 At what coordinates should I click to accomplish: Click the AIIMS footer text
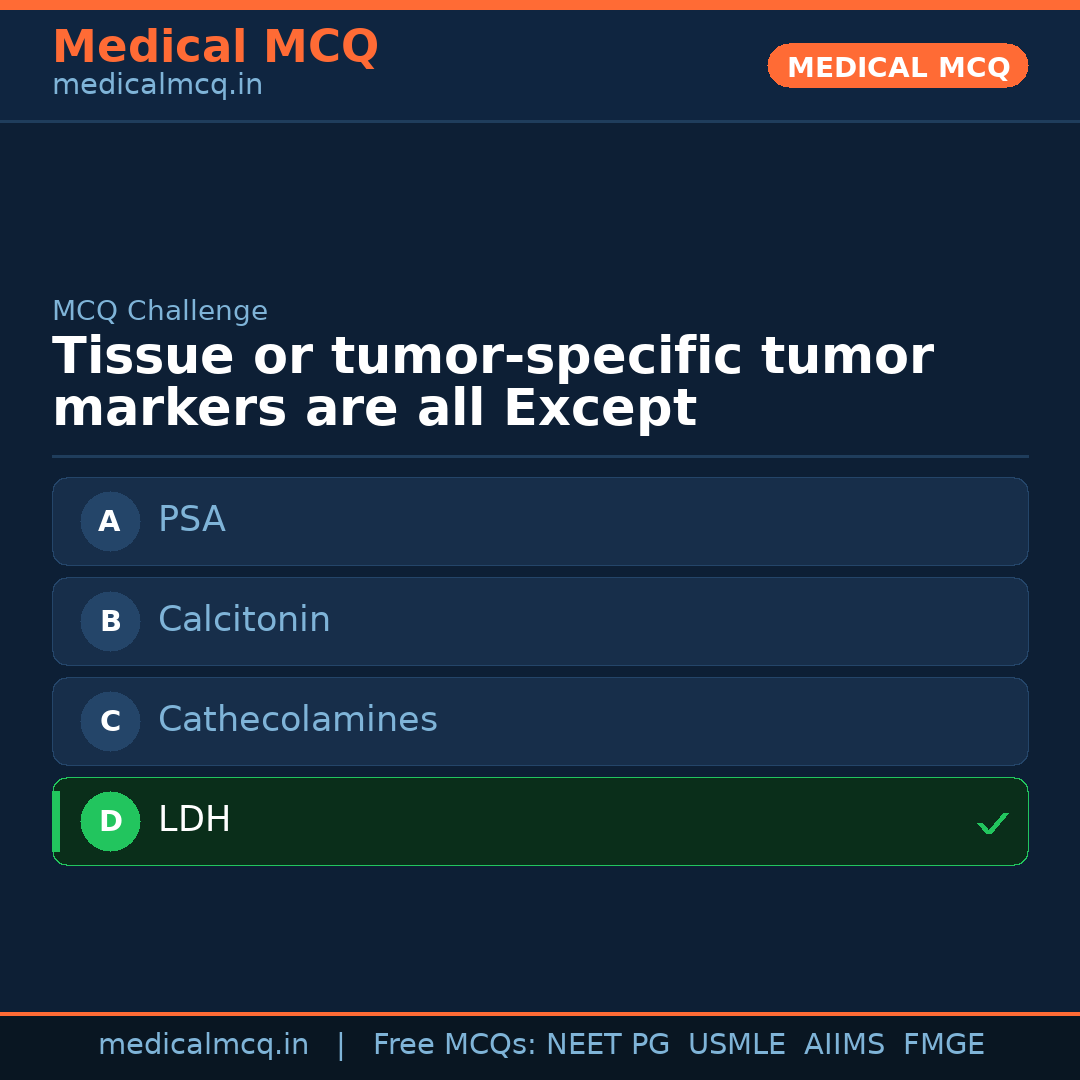click(x=844, y=1045)
